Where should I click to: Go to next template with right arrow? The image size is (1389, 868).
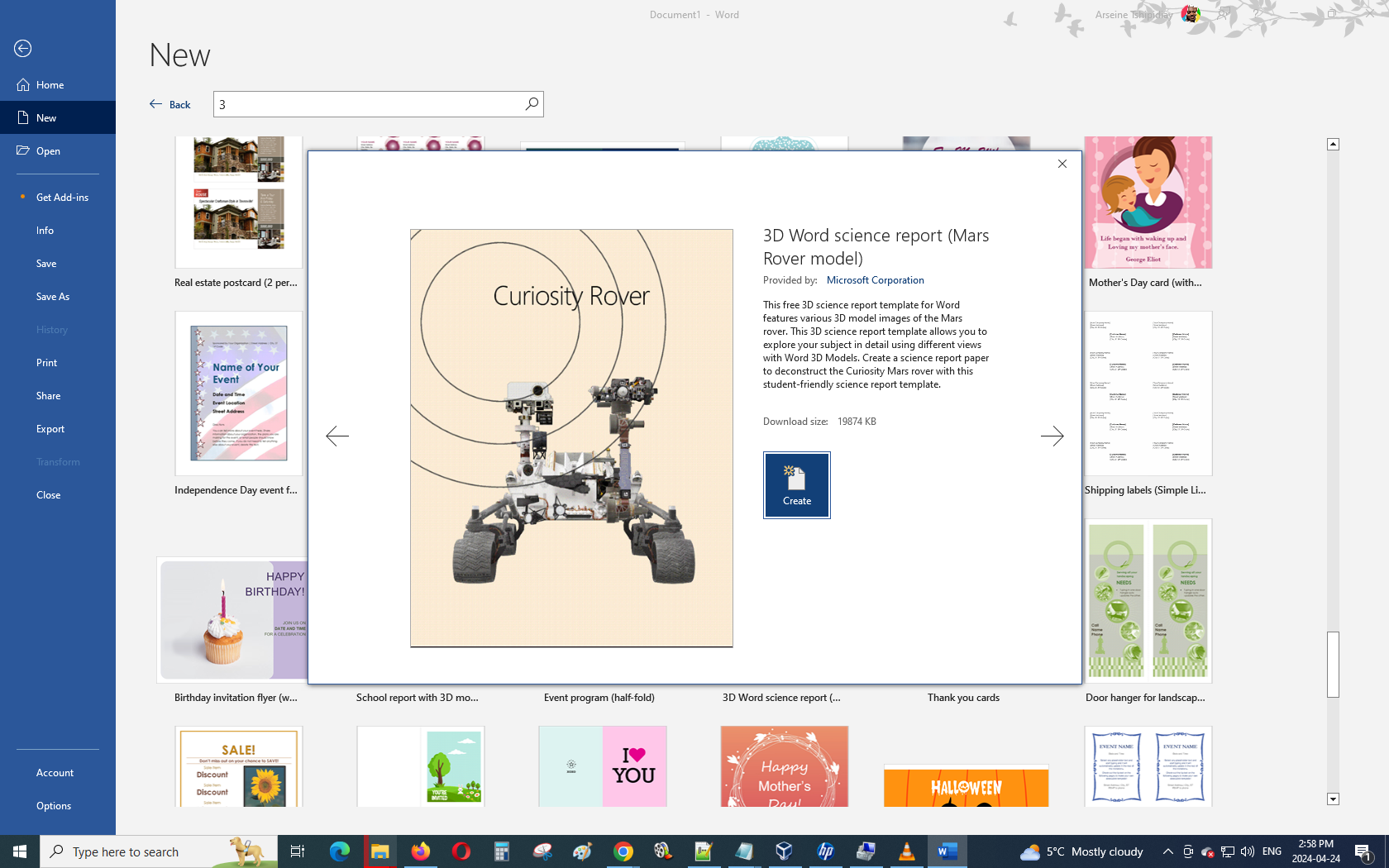1052,436
